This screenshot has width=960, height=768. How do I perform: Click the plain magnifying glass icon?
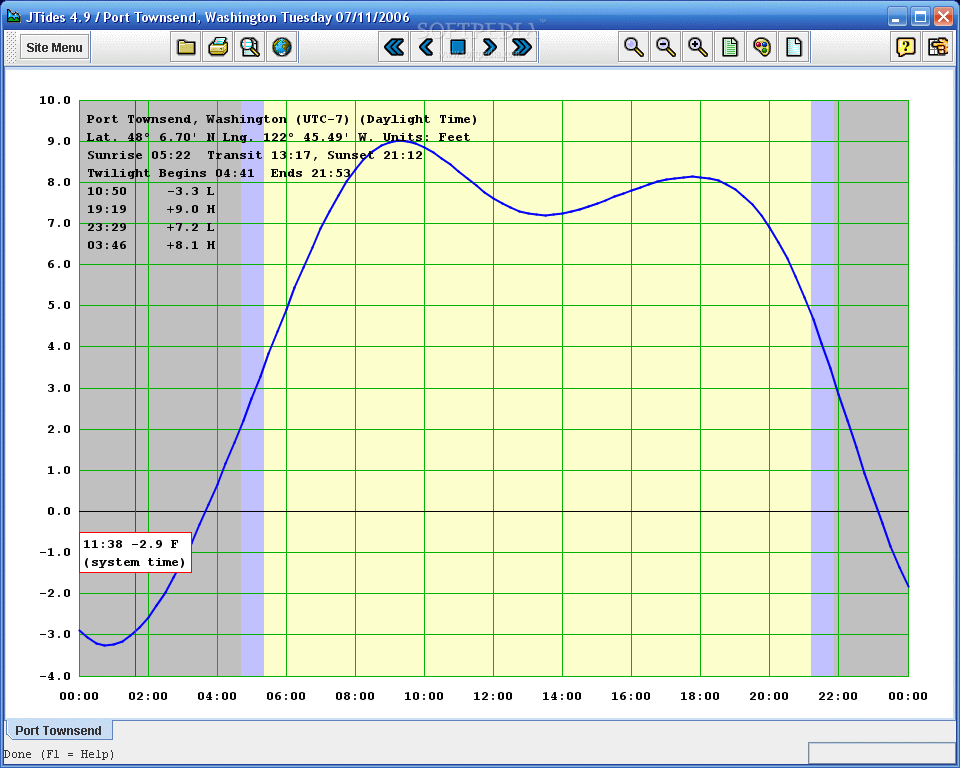pos(634,47)
